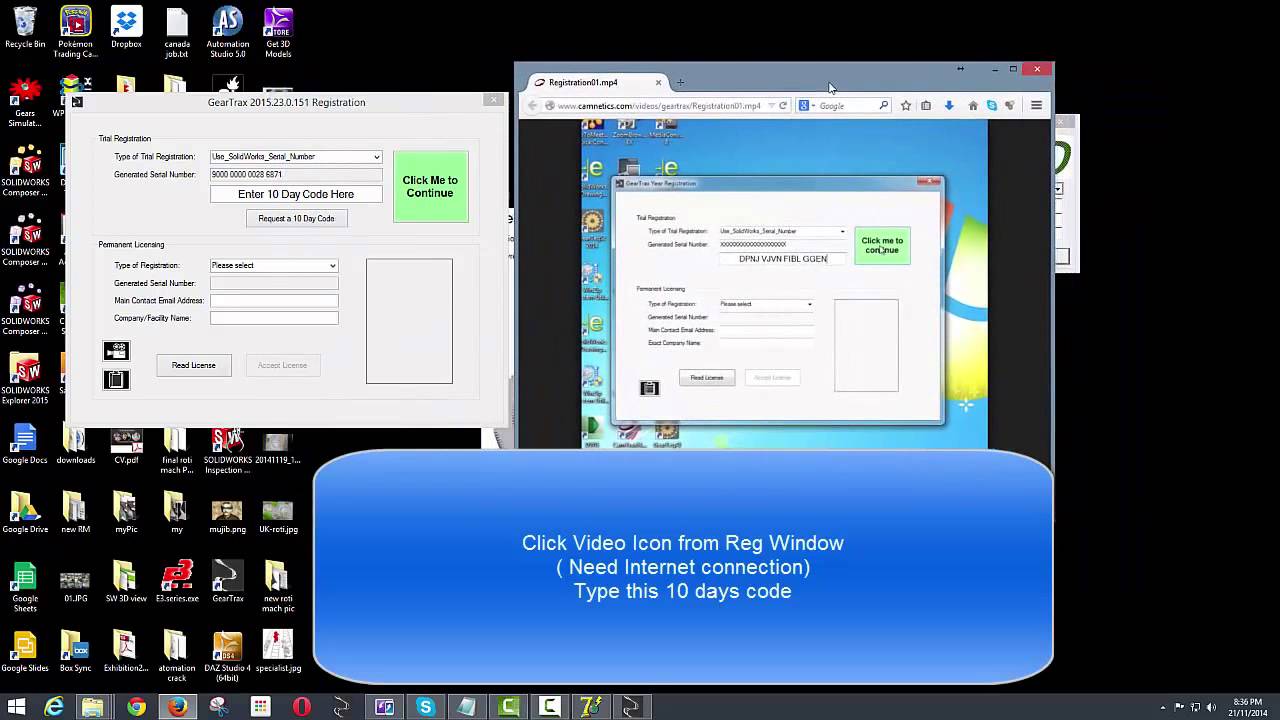Screen dimensions: 1280x720
Task: Select the GearTrax desktop shortcut
Action: coord(227,580)
